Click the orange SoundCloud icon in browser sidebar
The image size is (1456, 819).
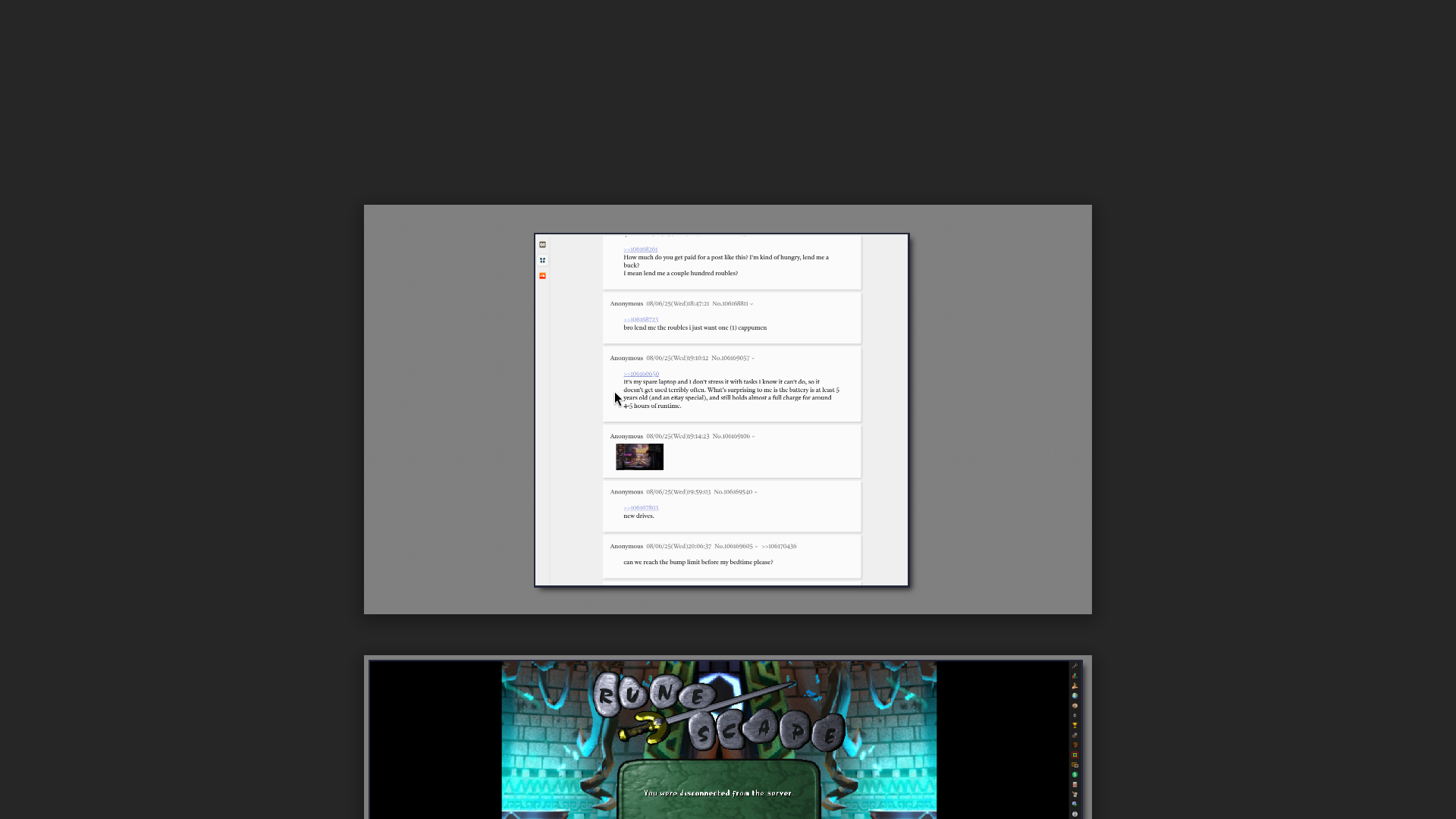coord(542,276)
